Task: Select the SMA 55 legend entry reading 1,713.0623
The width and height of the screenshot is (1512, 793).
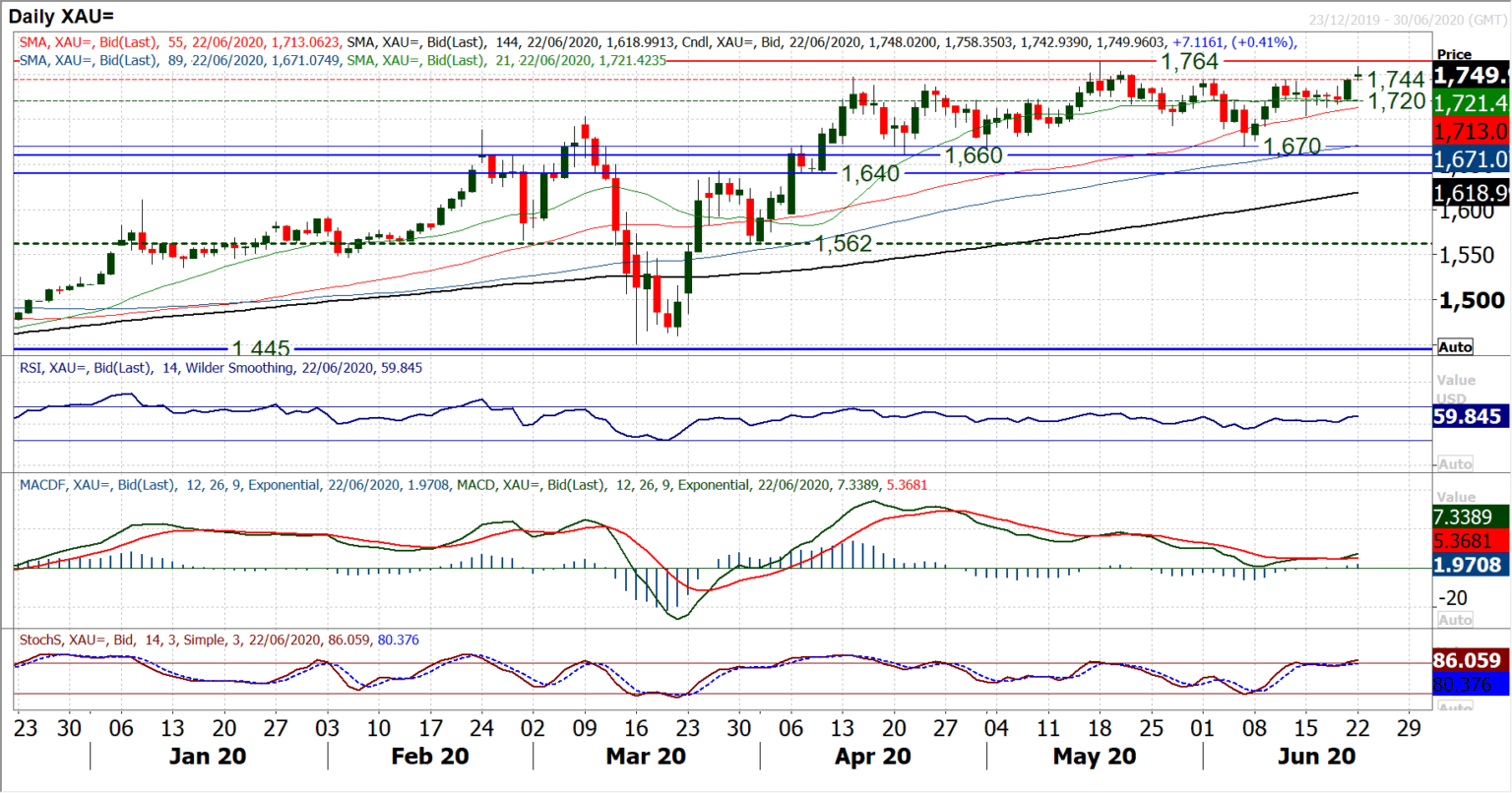Action: click(x=179, y=42)
